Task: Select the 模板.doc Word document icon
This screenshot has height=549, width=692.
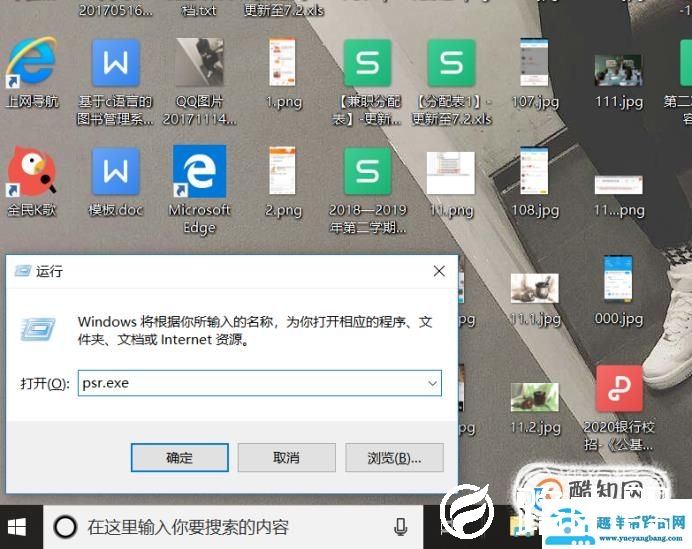Action: [x=116, y=171]
